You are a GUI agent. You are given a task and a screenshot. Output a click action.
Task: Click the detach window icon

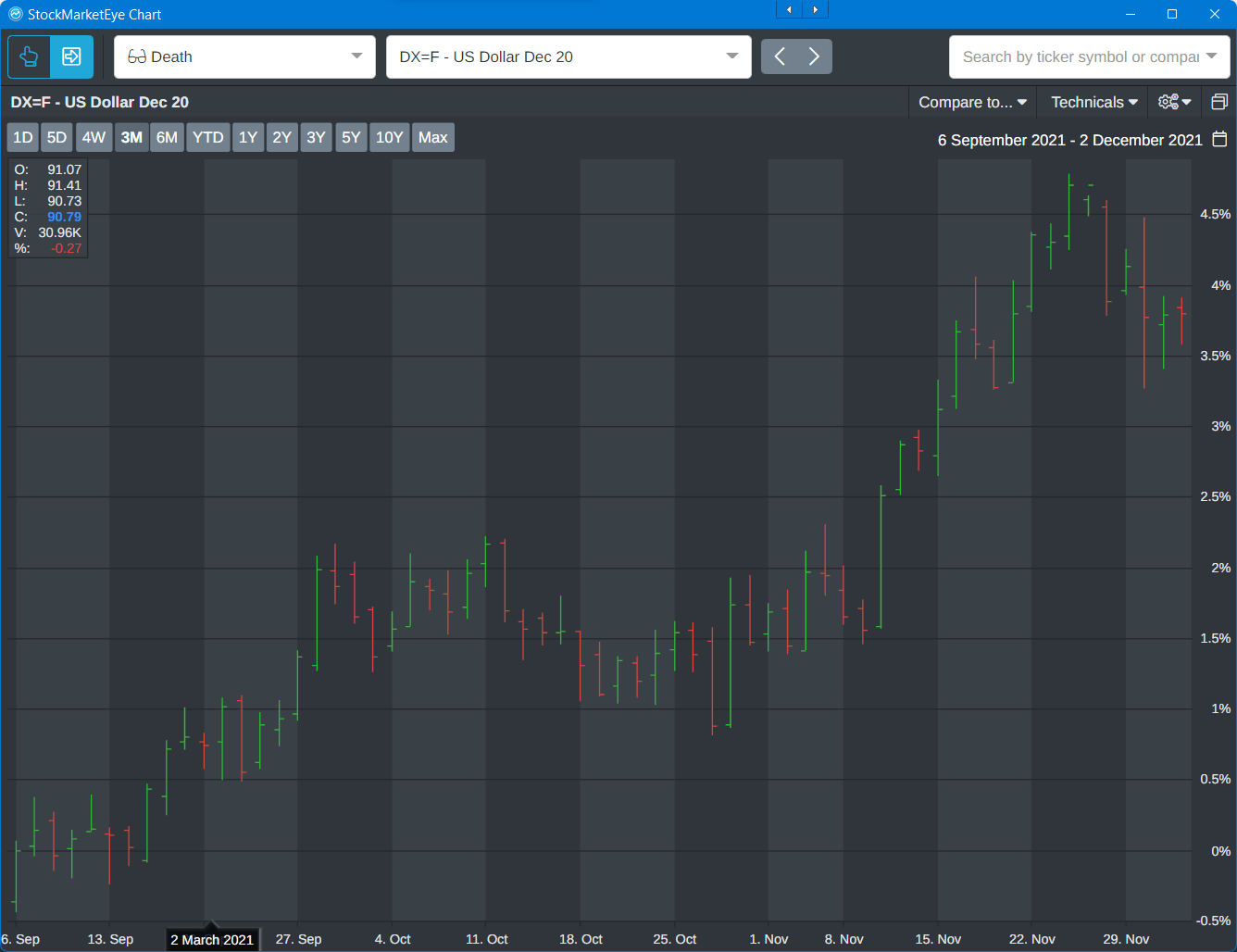click(x=1219, y=102)
